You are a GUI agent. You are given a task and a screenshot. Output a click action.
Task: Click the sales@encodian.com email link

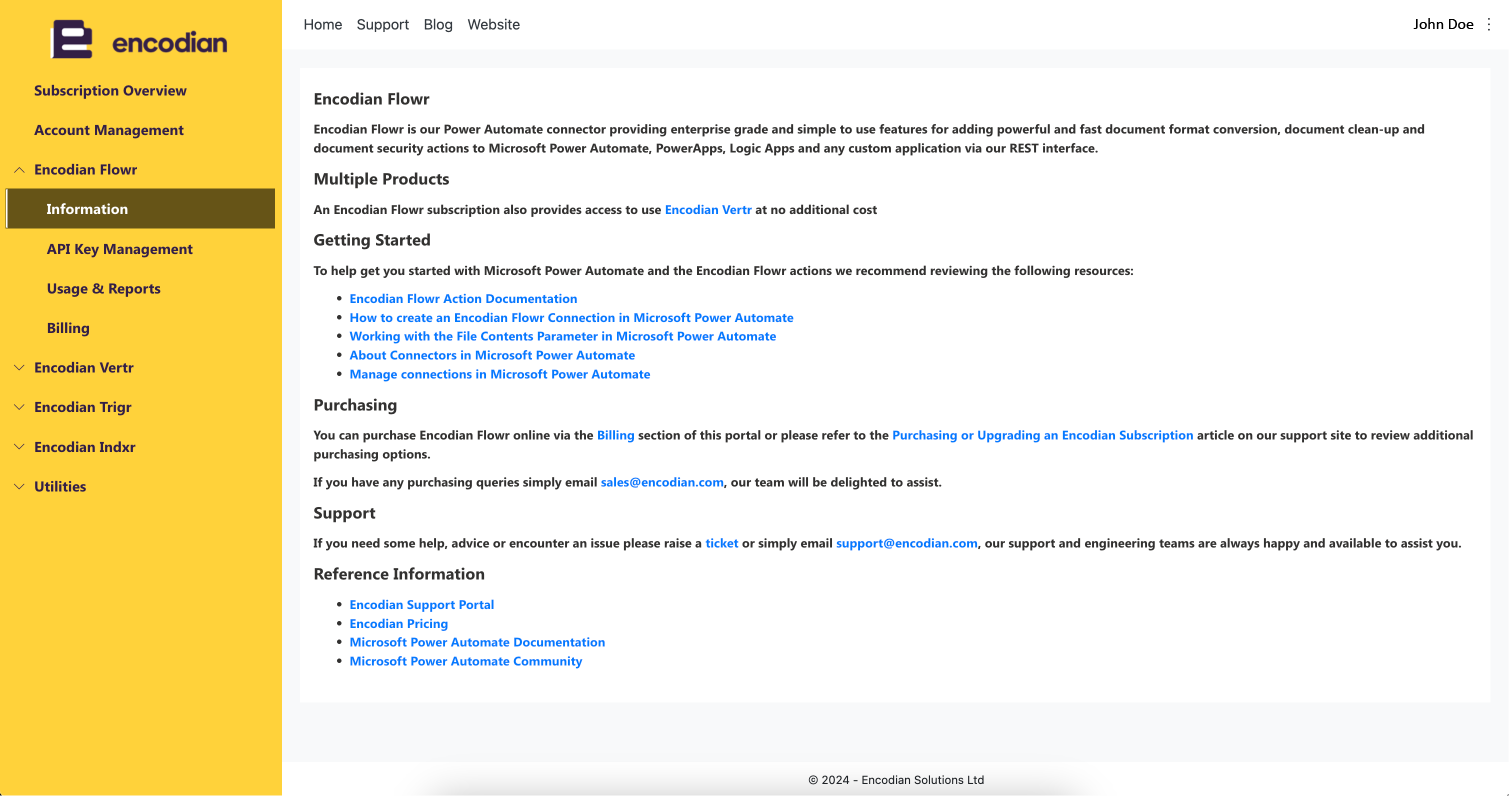pos(661,482)
